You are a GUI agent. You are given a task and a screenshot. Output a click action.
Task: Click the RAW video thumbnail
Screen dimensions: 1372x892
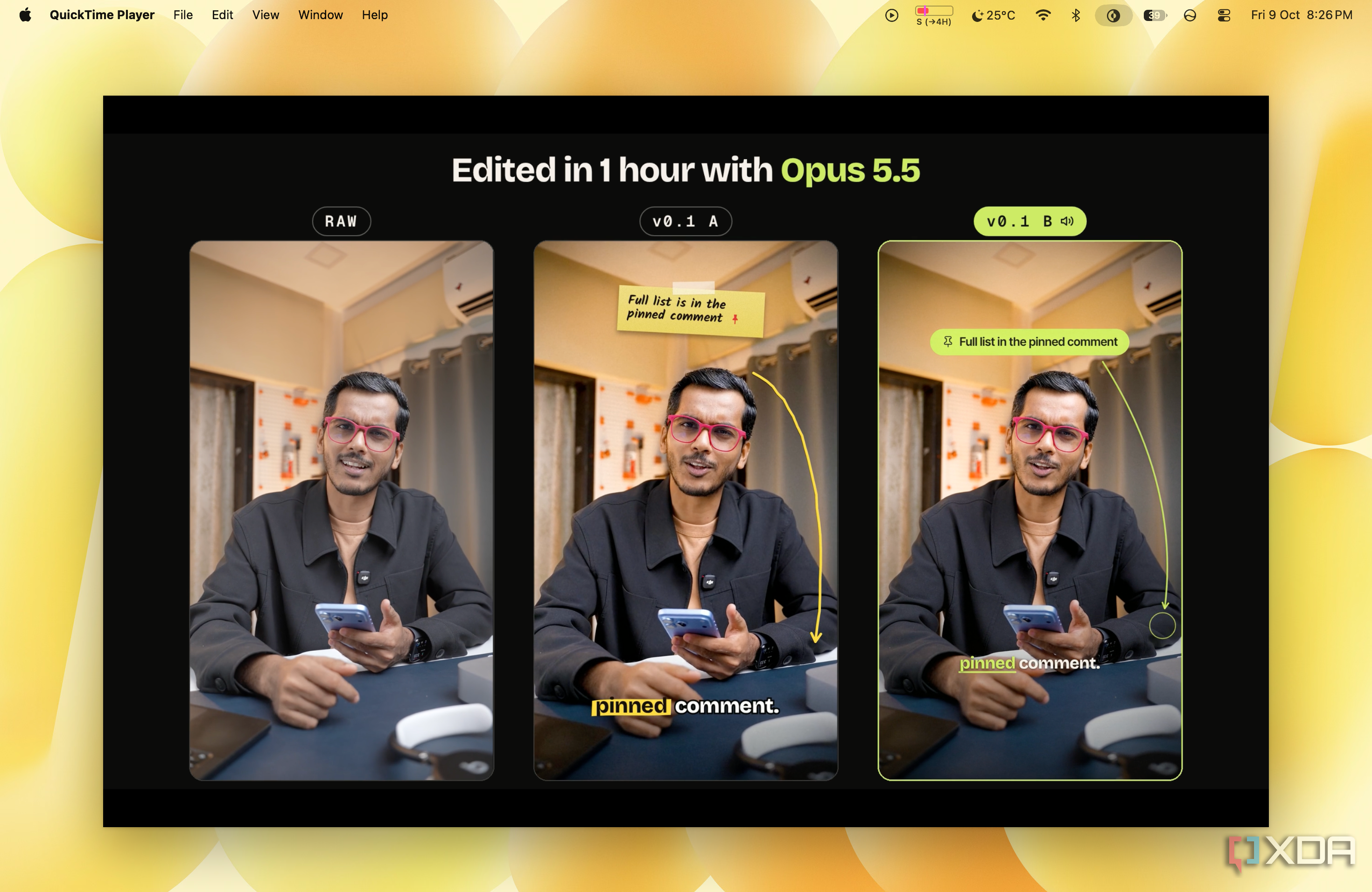(341, 510)
